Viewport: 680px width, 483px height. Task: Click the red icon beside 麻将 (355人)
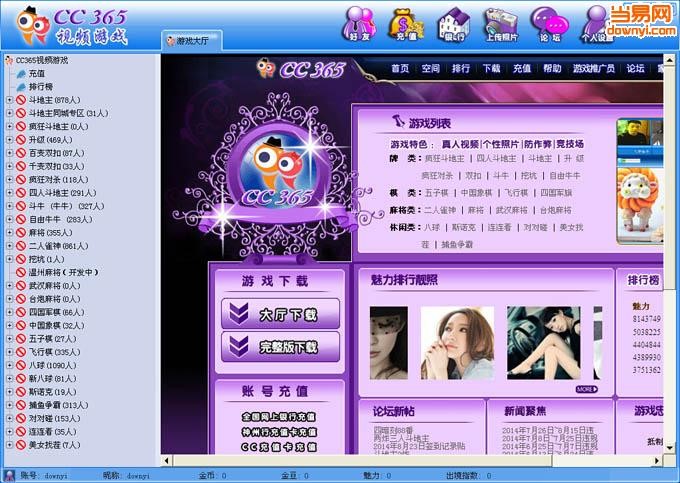pyautogui.click(x=21, y=233)
